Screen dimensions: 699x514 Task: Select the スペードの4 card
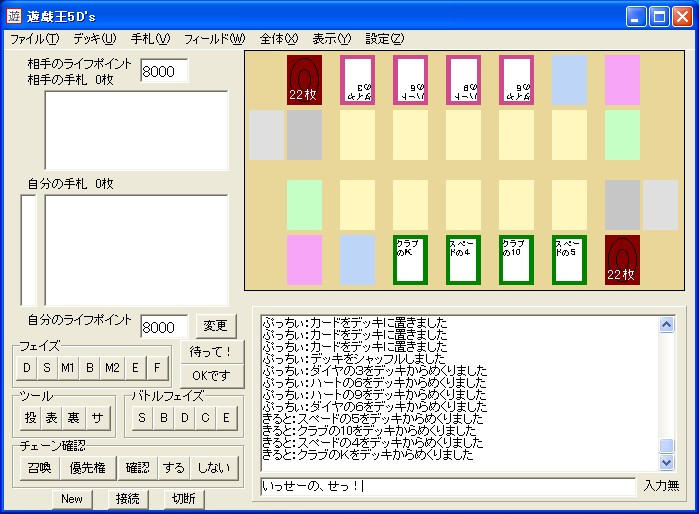pos(463,260)
